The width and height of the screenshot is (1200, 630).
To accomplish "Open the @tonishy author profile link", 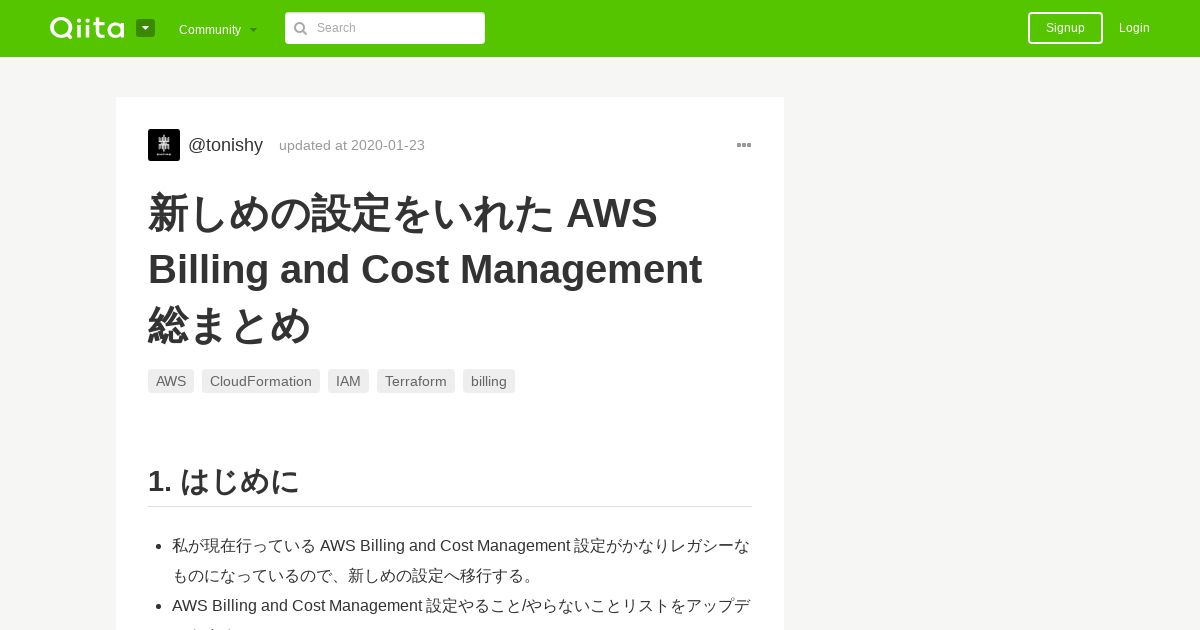I will click(x=225, y=145).
